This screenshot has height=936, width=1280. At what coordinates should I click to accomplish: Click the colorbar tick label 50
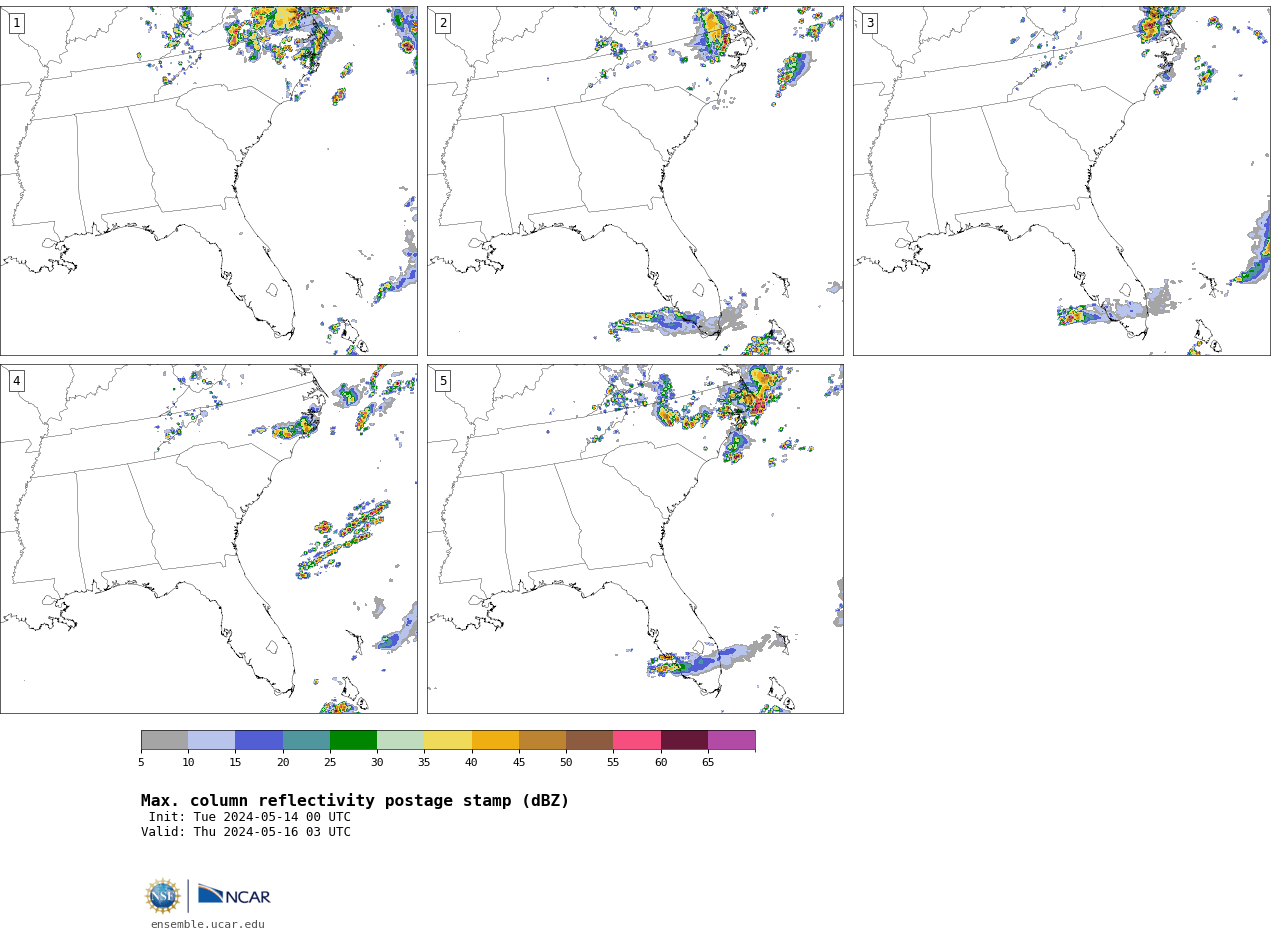566,763
